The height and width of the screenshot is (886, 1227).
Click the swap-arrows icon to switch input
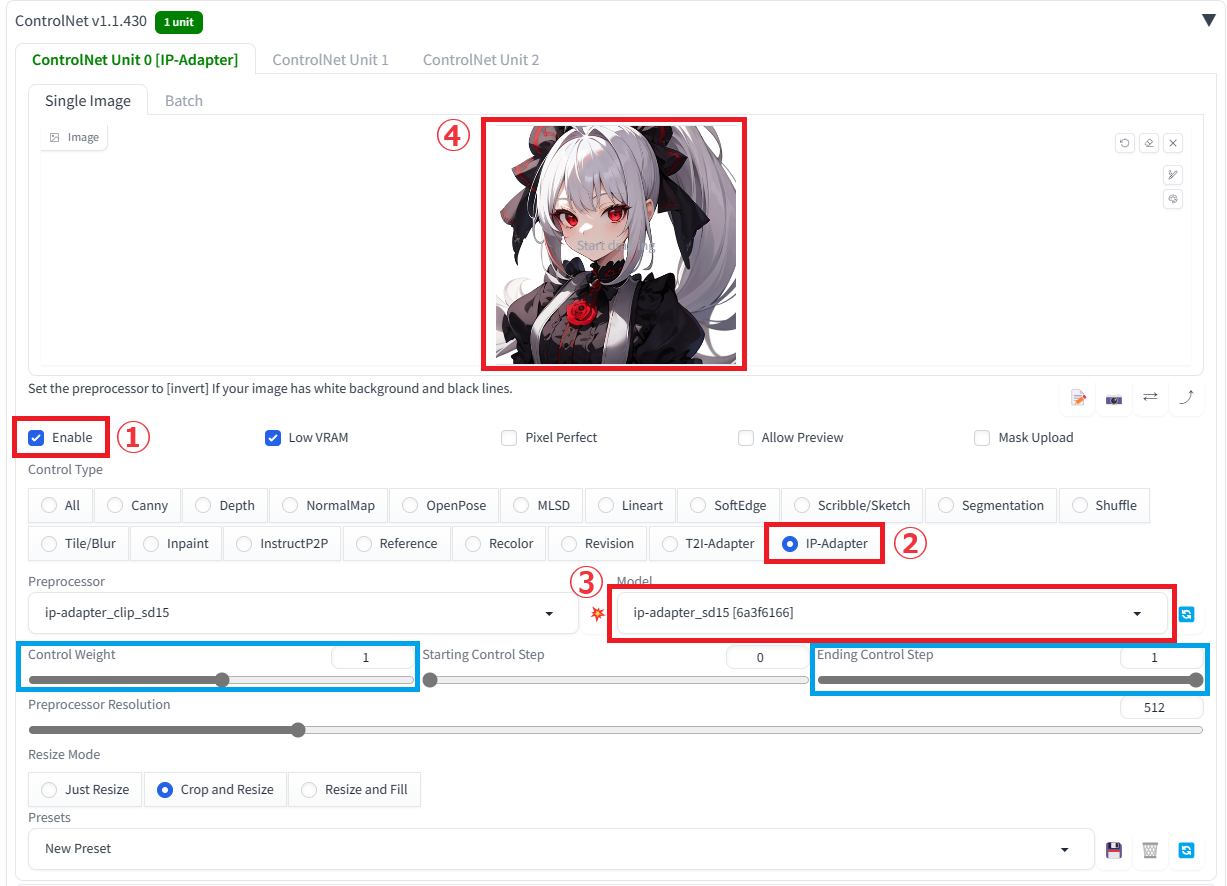click(1150, 398)
